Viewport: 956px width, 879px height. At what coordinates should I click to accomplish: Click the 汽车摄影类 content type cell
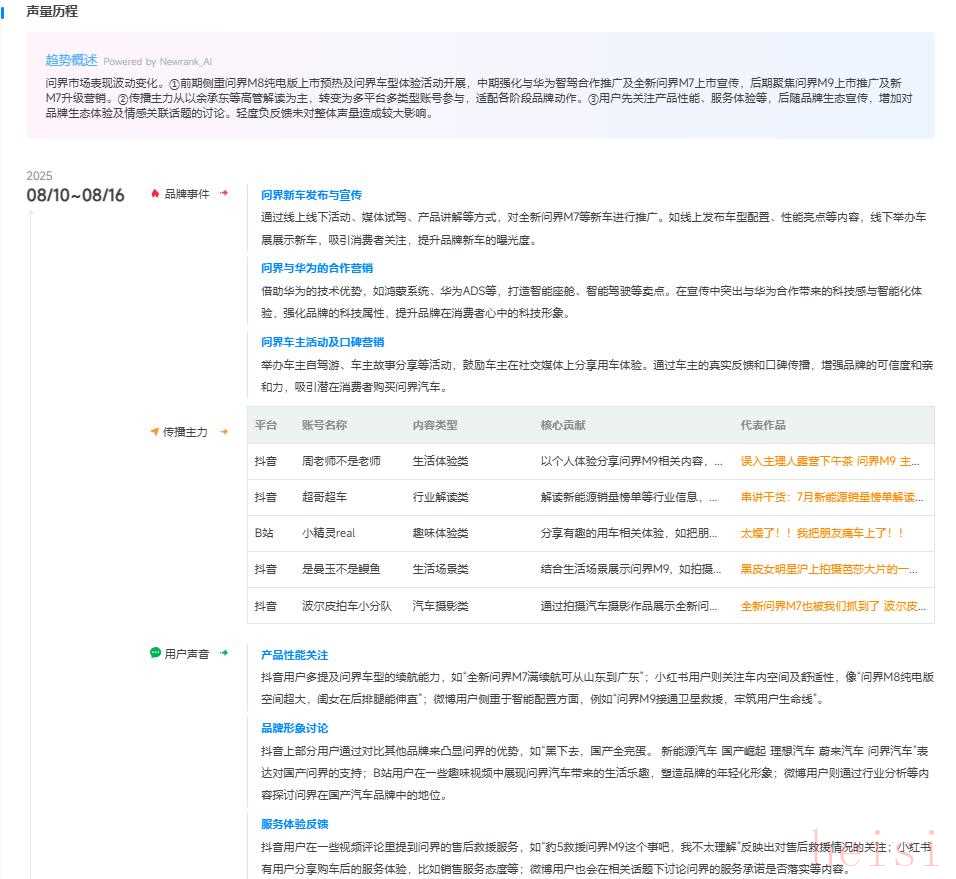pyautogui.click(x=440, y=607)
